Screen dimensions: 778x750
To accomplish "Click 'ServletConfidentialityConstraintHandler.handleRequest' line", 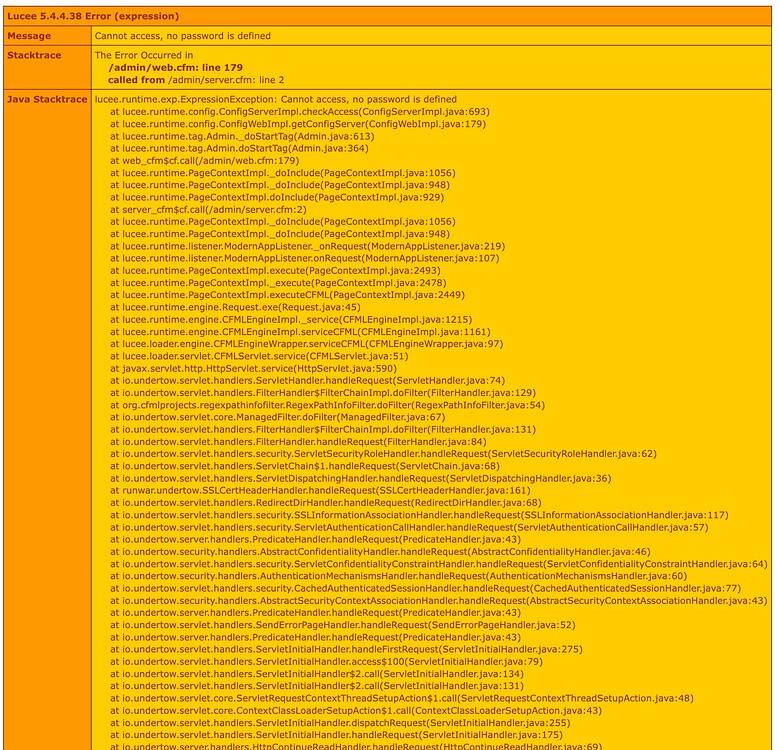I will [439, 564].
